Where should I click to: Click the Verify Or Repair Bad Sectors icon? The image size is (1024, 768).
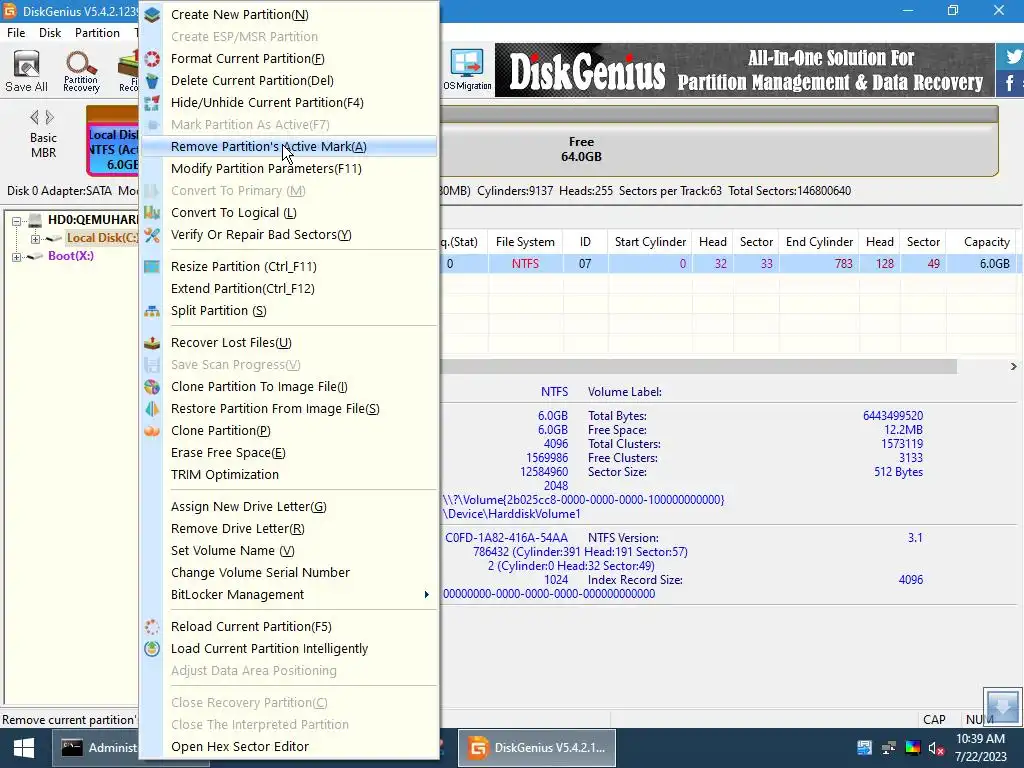click(x=152, y=235)
